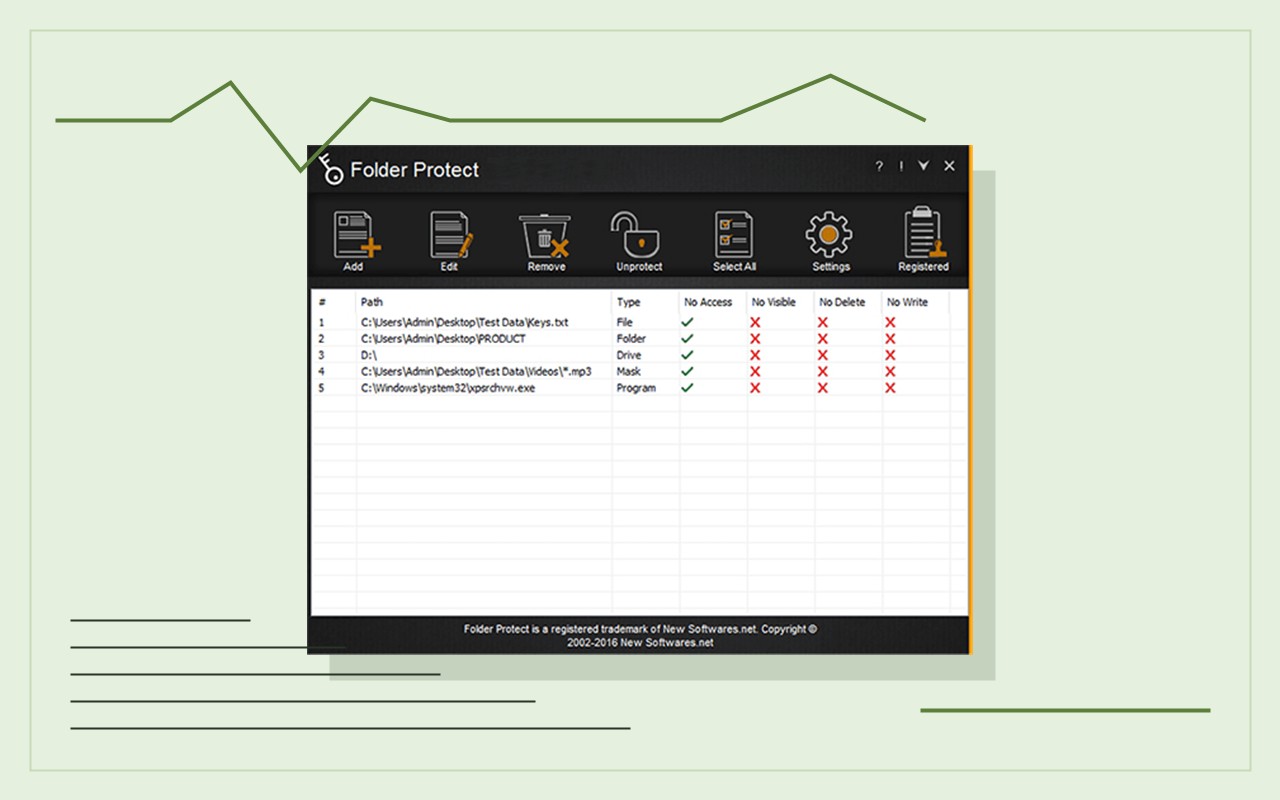Viewport: 1280px width, 800px height.
Task: Click the Registered clipboard icon
Action: (x=925, y=234)
